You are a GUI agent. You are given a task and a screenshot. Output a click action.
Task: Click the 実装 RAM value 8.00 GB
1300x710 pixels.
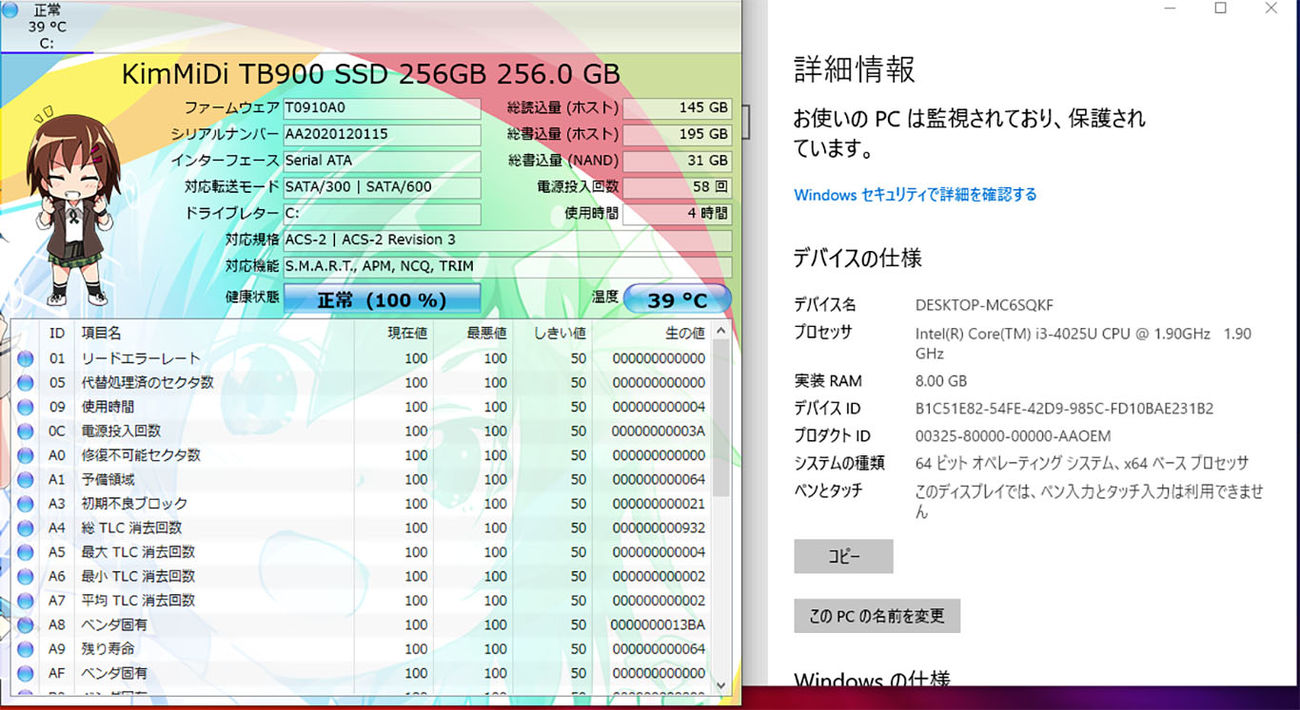click(x=941, y=381)
